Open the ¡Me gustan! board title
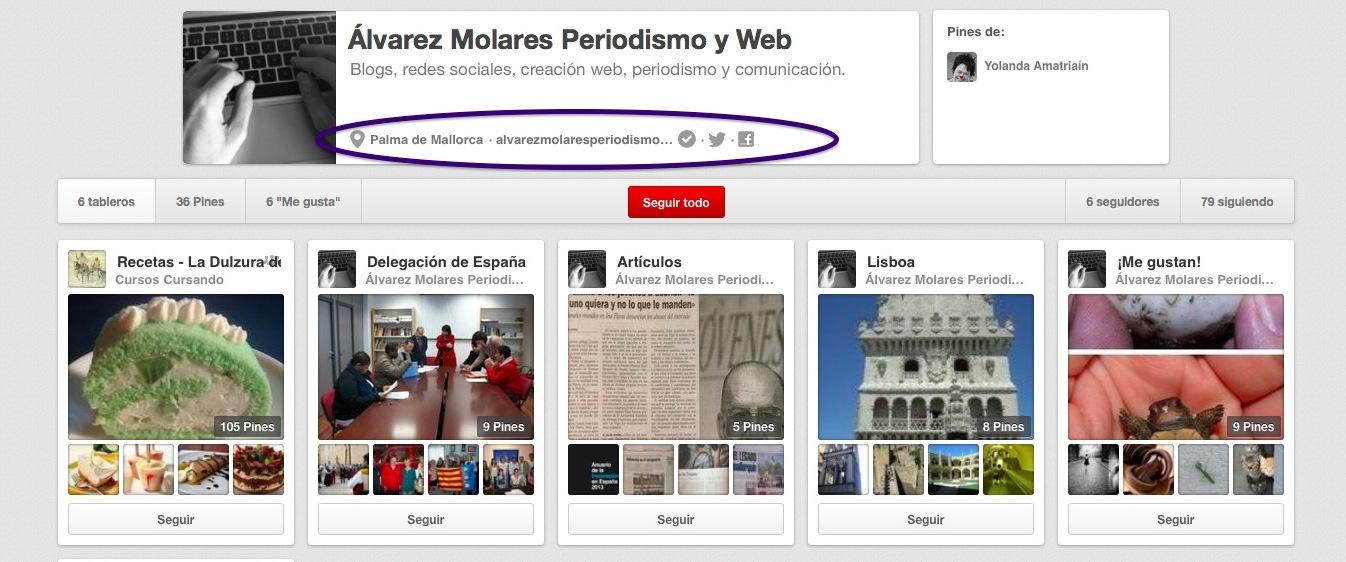 [x=1159, y=262]
